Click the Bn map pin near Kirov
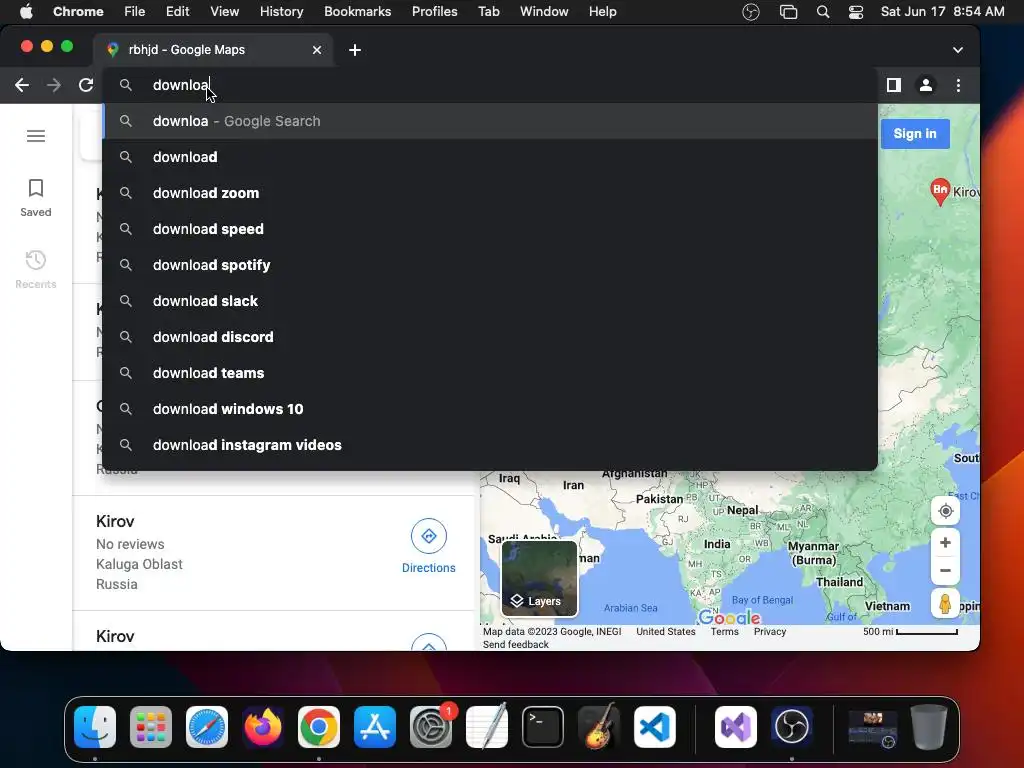This screenshot has height=768, width=1024. 940,191
